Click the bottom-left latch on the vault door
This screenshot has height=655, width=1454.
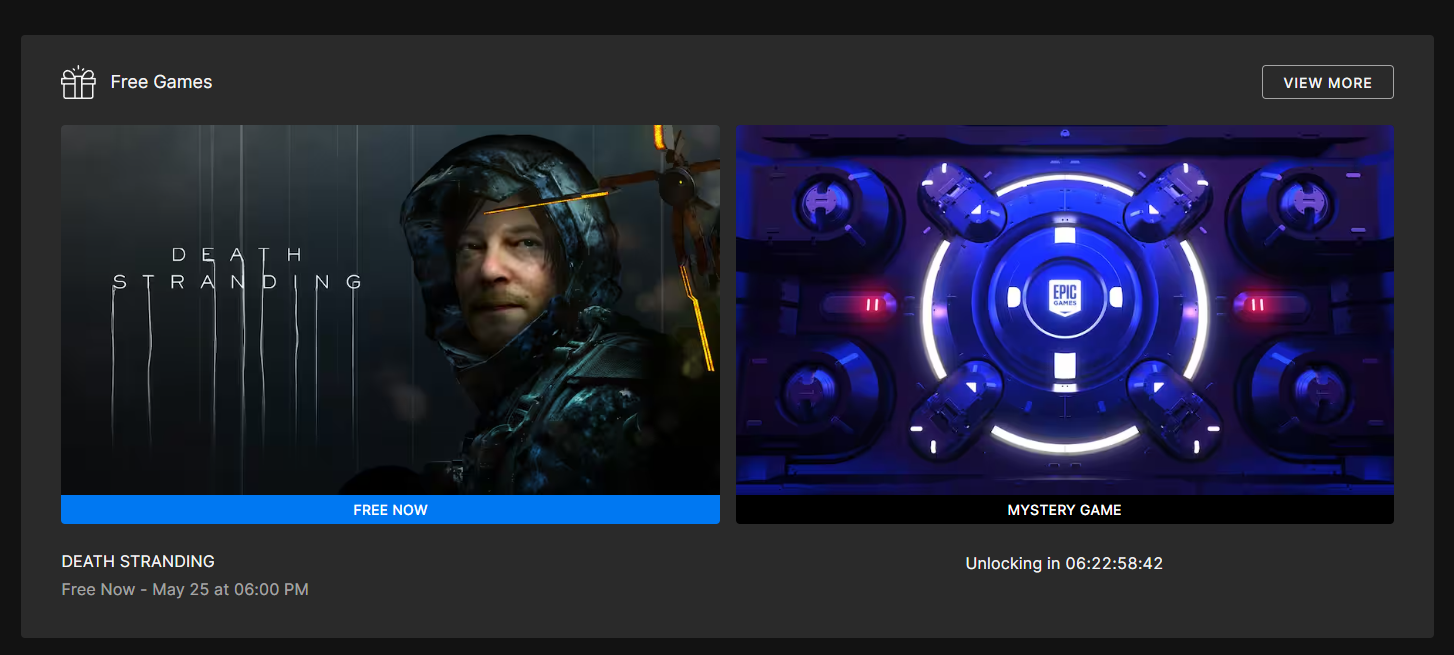955,406
